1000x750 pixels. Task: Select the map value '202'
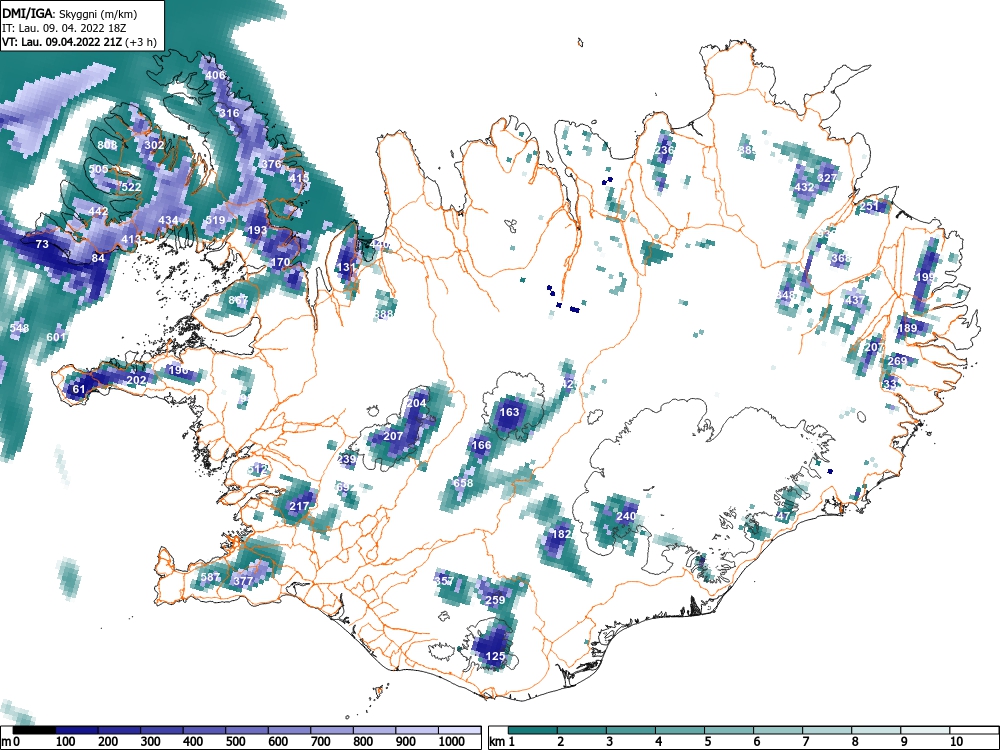(136, 380)
